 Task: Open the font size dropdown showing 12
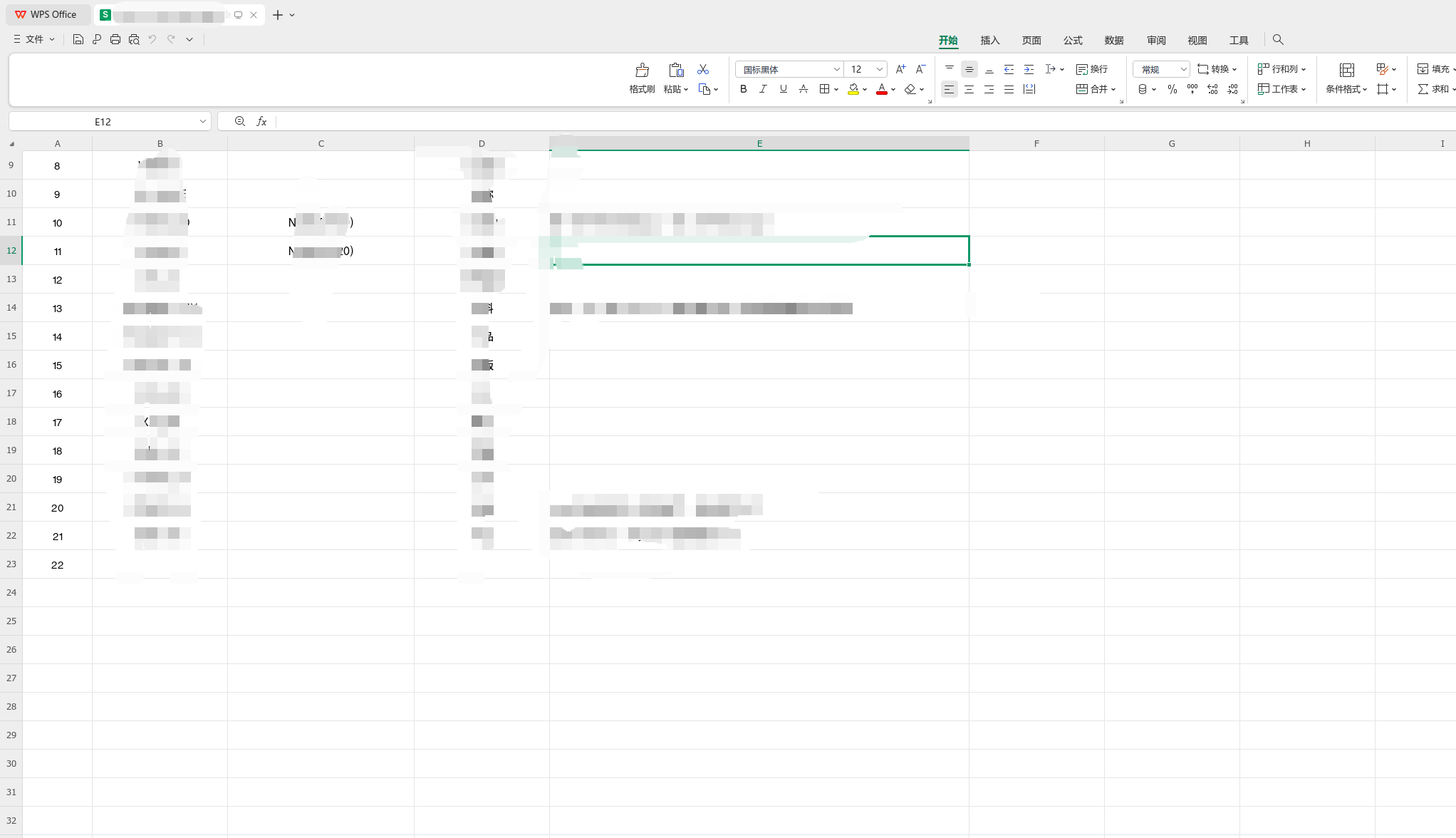(x=879, y=69)
